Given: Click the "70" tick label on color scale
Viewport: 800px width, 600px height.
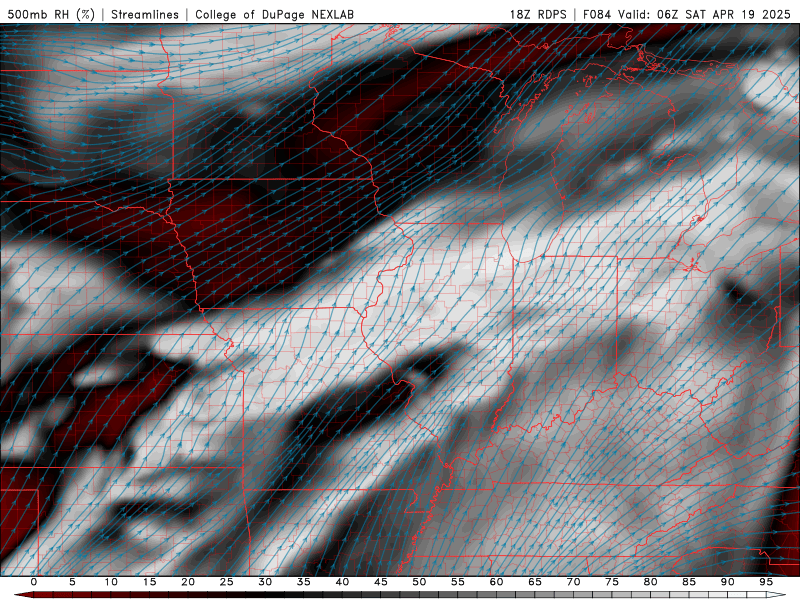Looking at the screenshot, I should click(573, 582).
